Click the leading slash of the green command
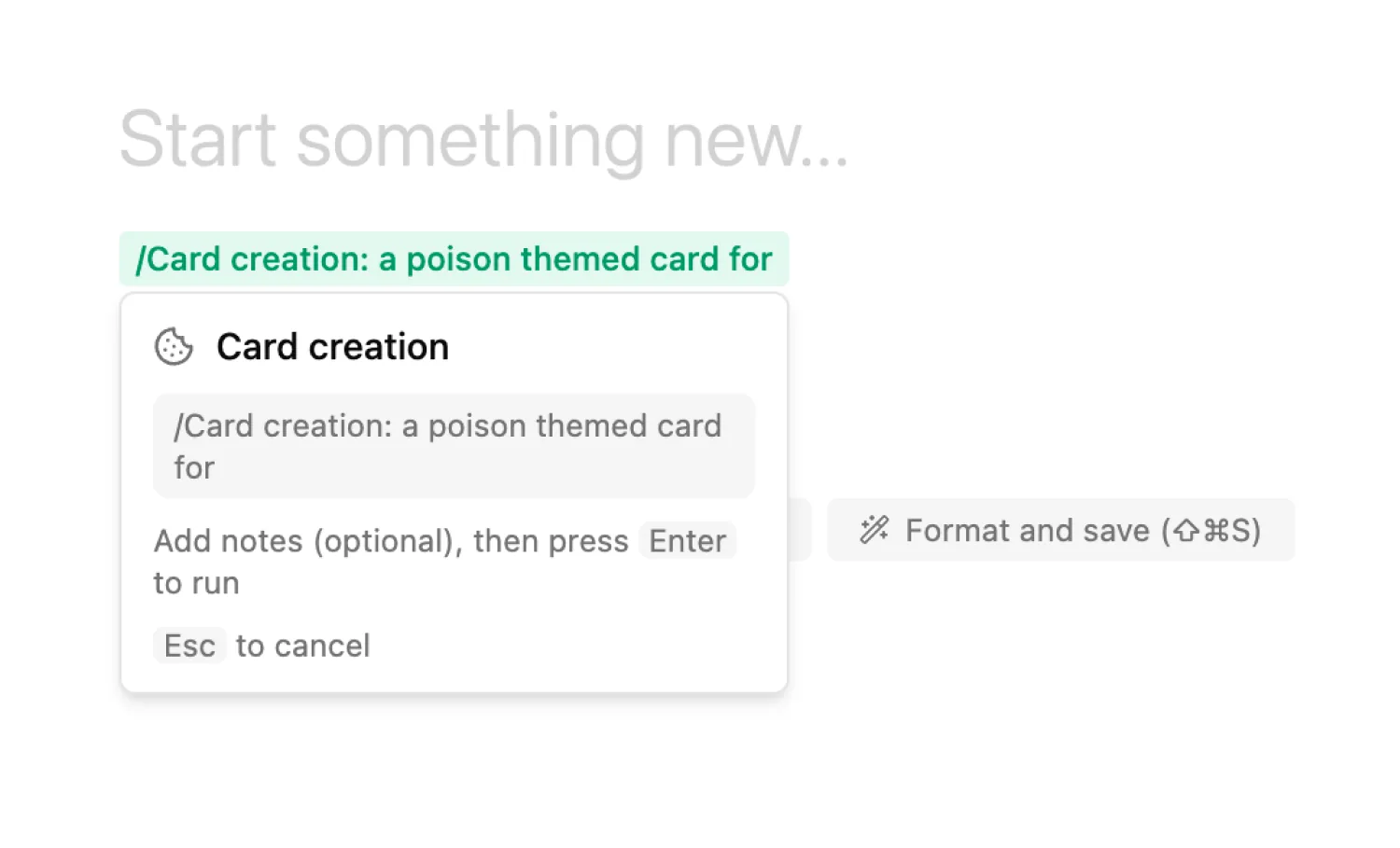This screenshot has width=1400, height=848. 141,258
